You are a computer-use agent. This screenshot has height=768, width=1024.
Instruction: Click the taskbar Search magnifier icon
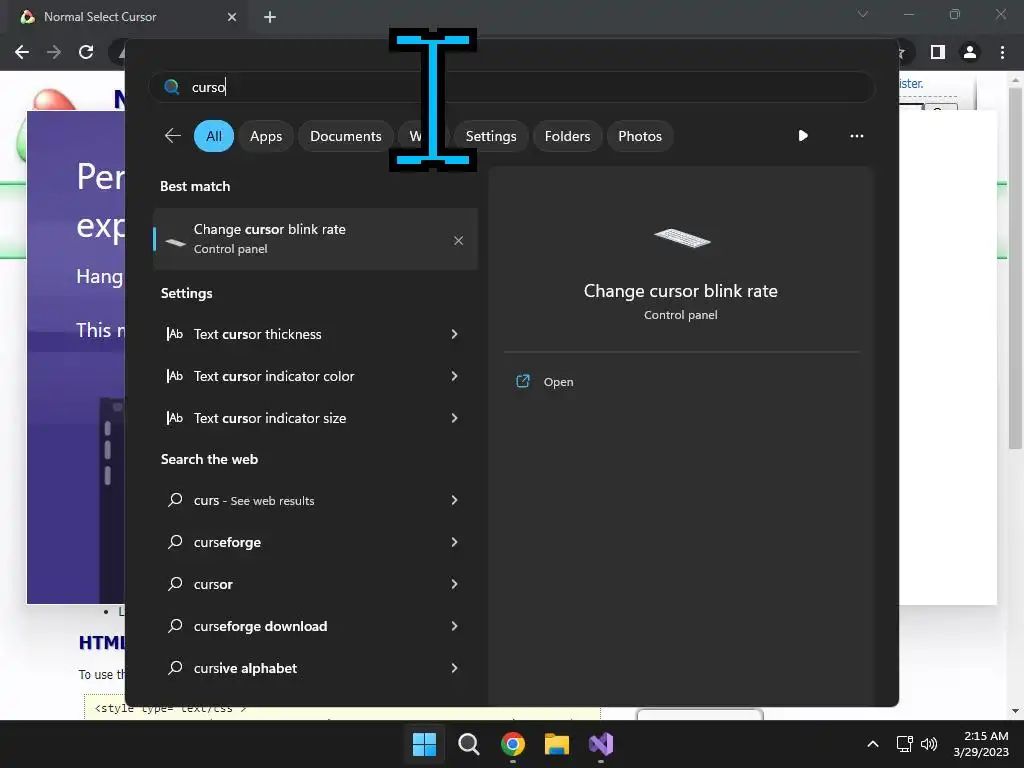468,744
